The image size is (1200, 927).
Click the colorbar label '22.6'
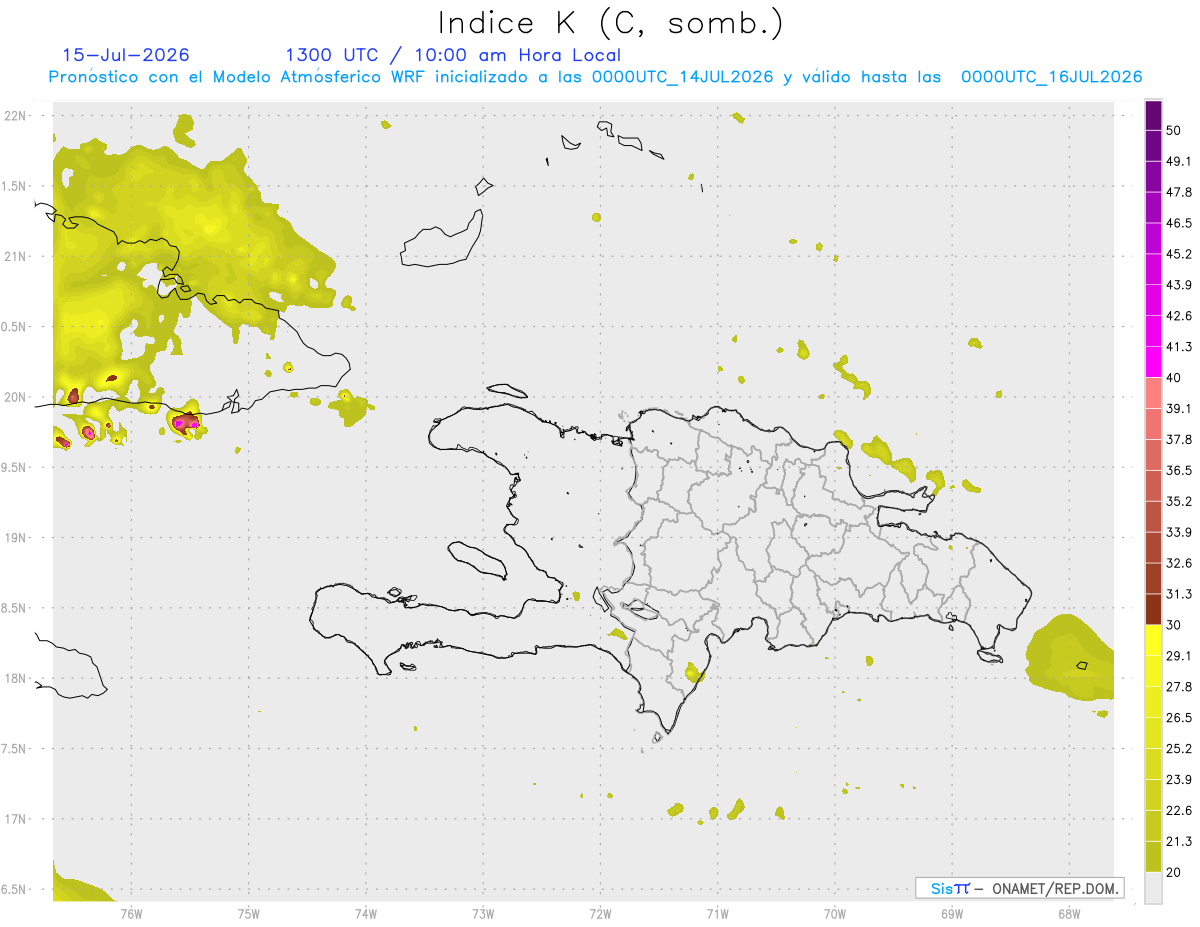[x=1179, y=810]
